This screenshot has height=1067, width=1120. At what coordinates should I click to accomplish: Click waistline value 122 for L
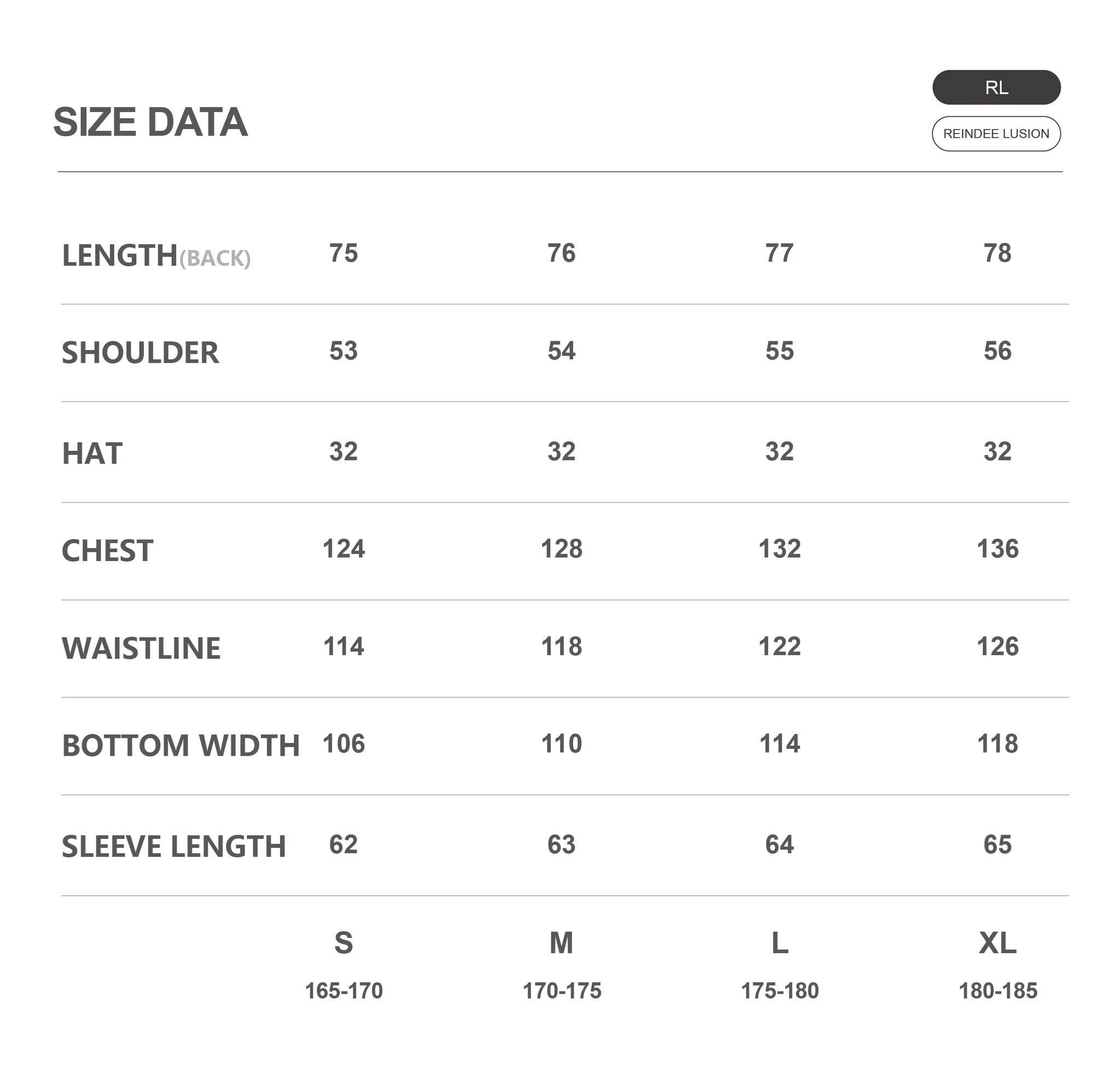779,646
